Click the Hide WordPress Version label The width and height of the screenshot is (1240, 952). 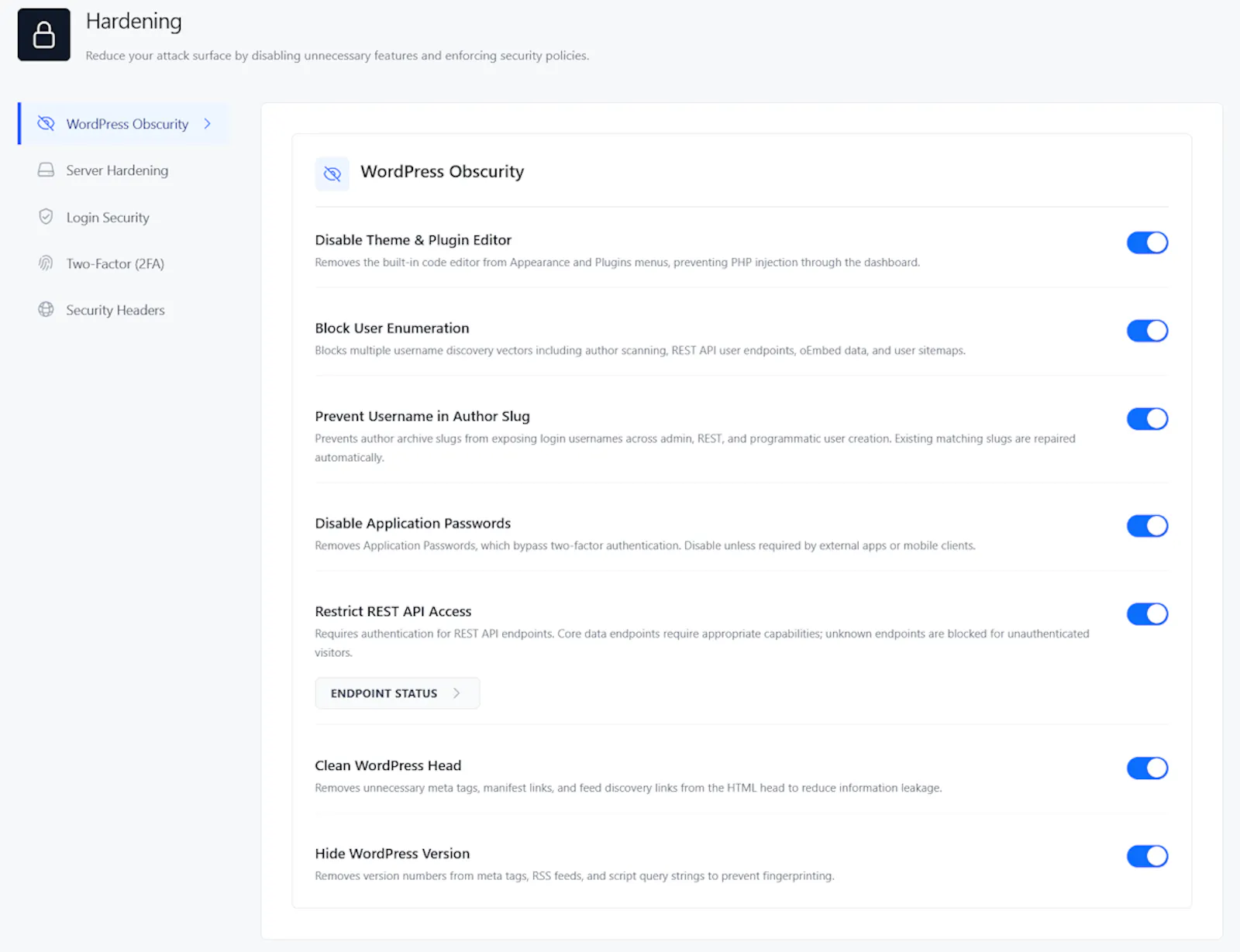point(392,854)
